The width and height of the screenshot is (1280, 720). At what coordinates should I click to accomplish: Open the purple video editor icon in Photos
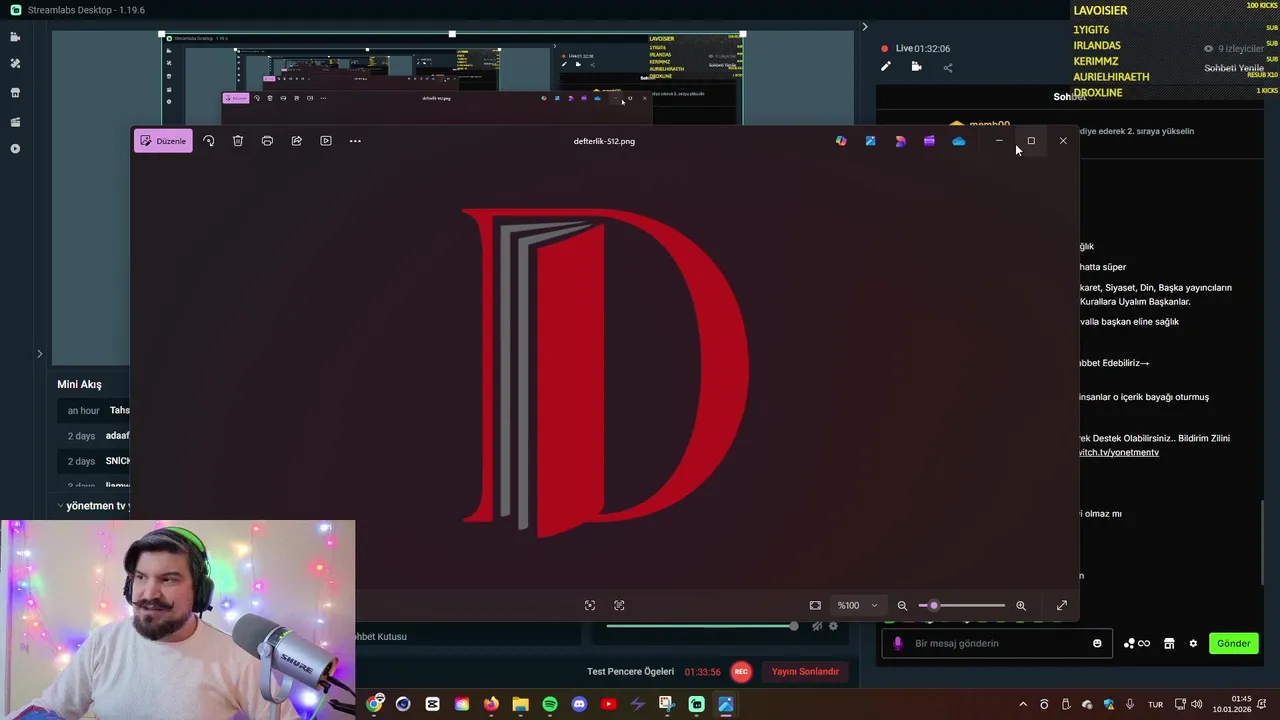pos(929,141)
